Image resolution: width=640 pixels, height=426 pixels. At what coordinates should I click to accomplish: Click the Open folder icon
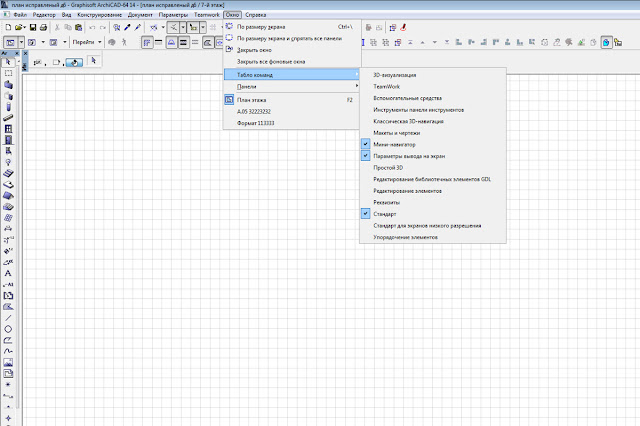pyautogui.click(x=18, y=27)
